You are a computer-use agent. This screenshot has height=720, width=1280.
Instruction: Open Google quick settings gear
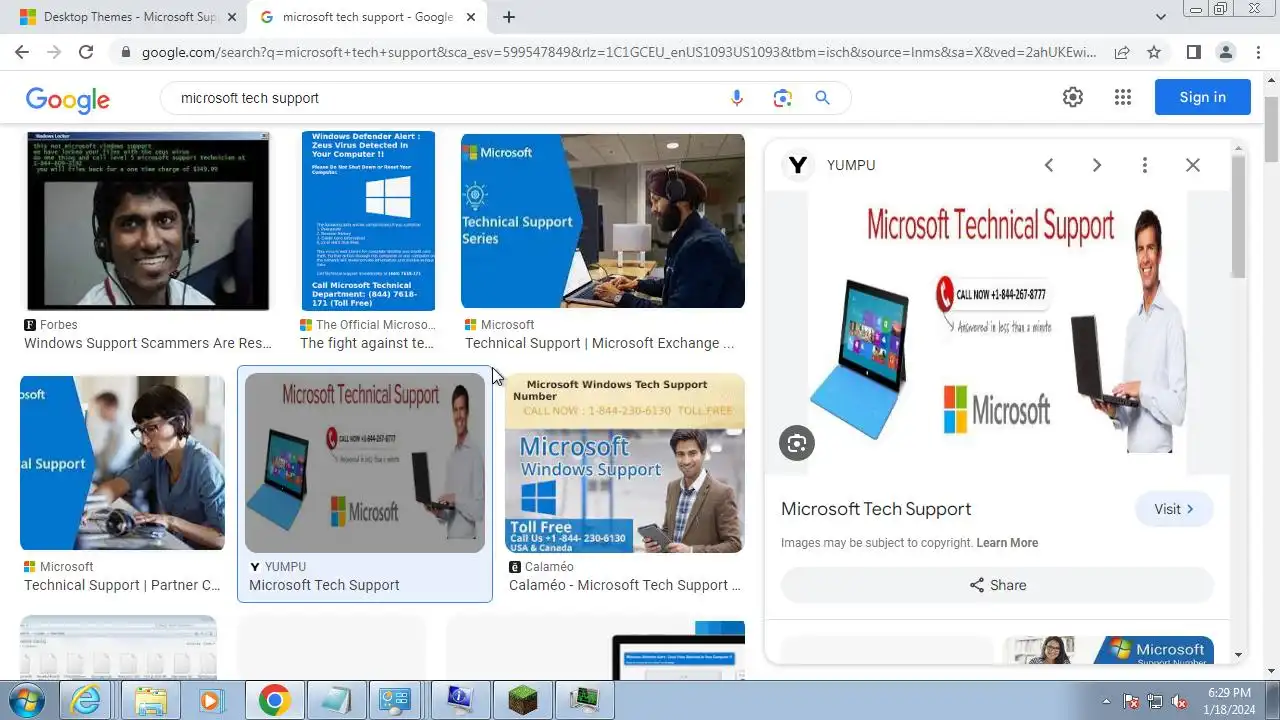[1073, 97]
